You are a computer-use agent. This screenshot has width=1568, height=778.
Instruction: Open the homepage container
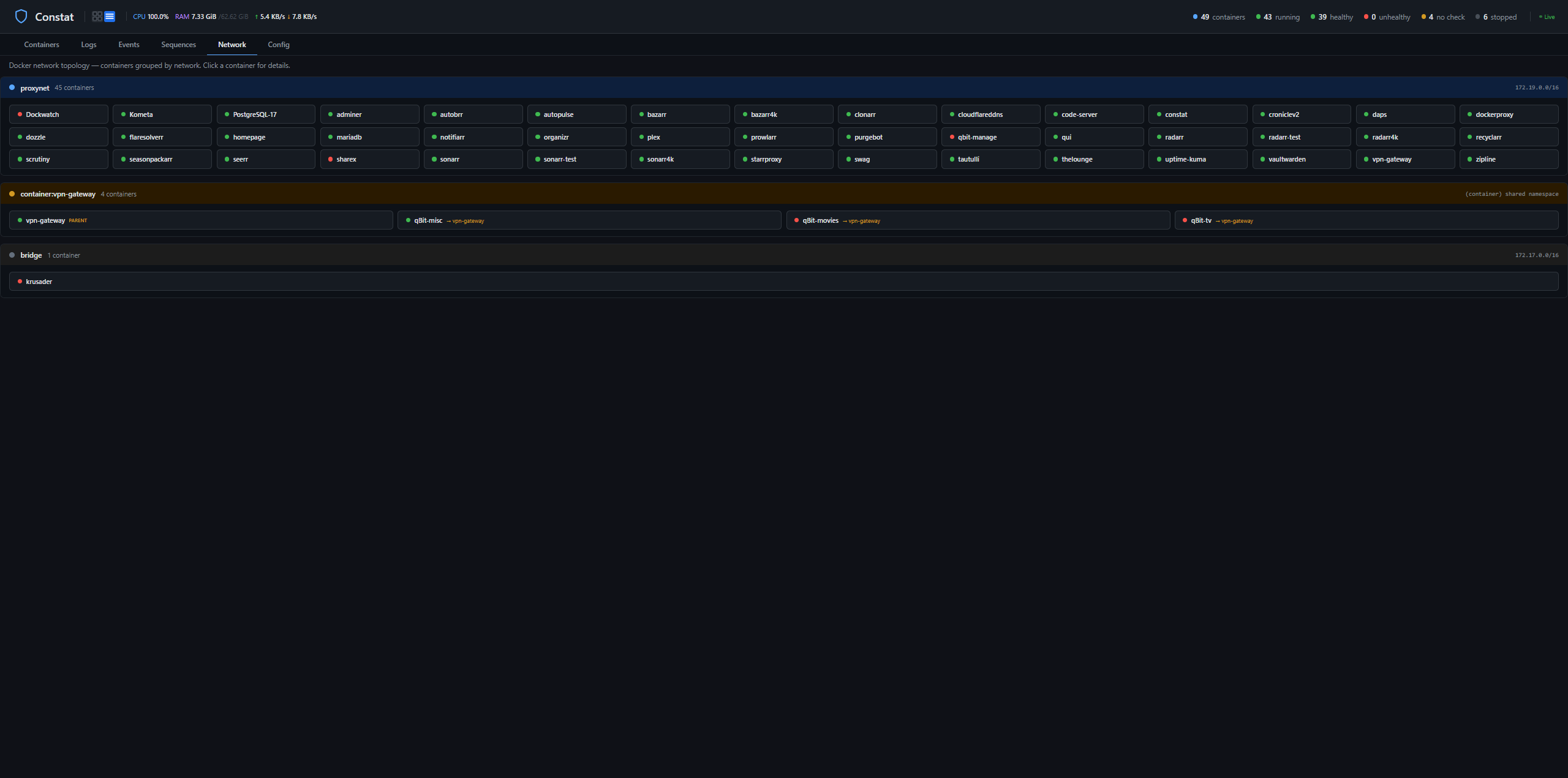pos(266,137)
